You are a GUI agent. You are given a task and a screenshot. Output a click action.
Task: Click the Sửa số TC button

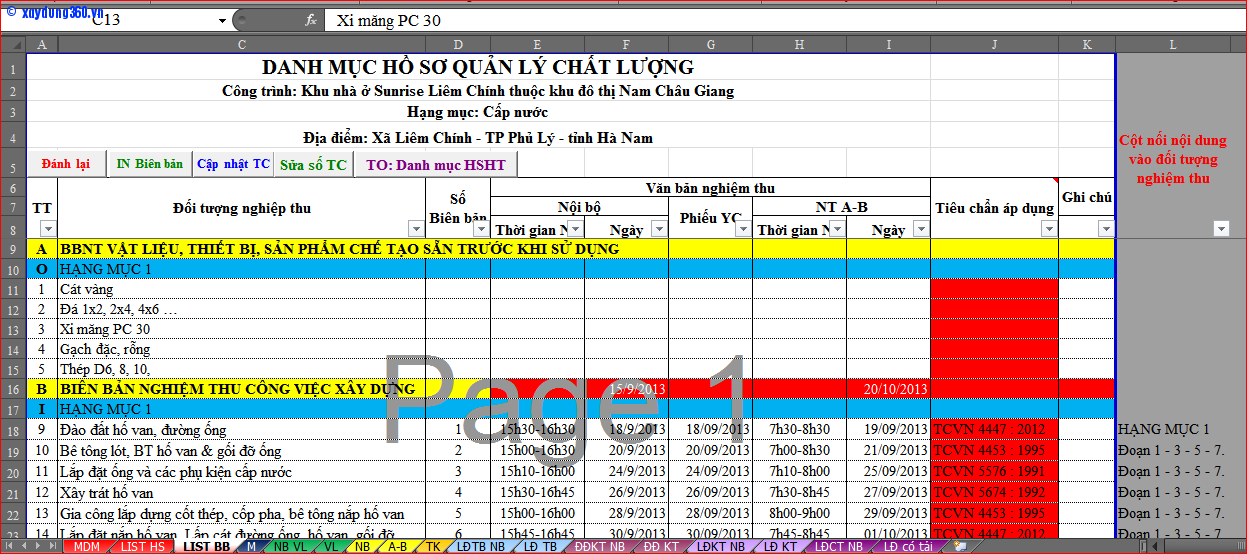click(313, 165)
